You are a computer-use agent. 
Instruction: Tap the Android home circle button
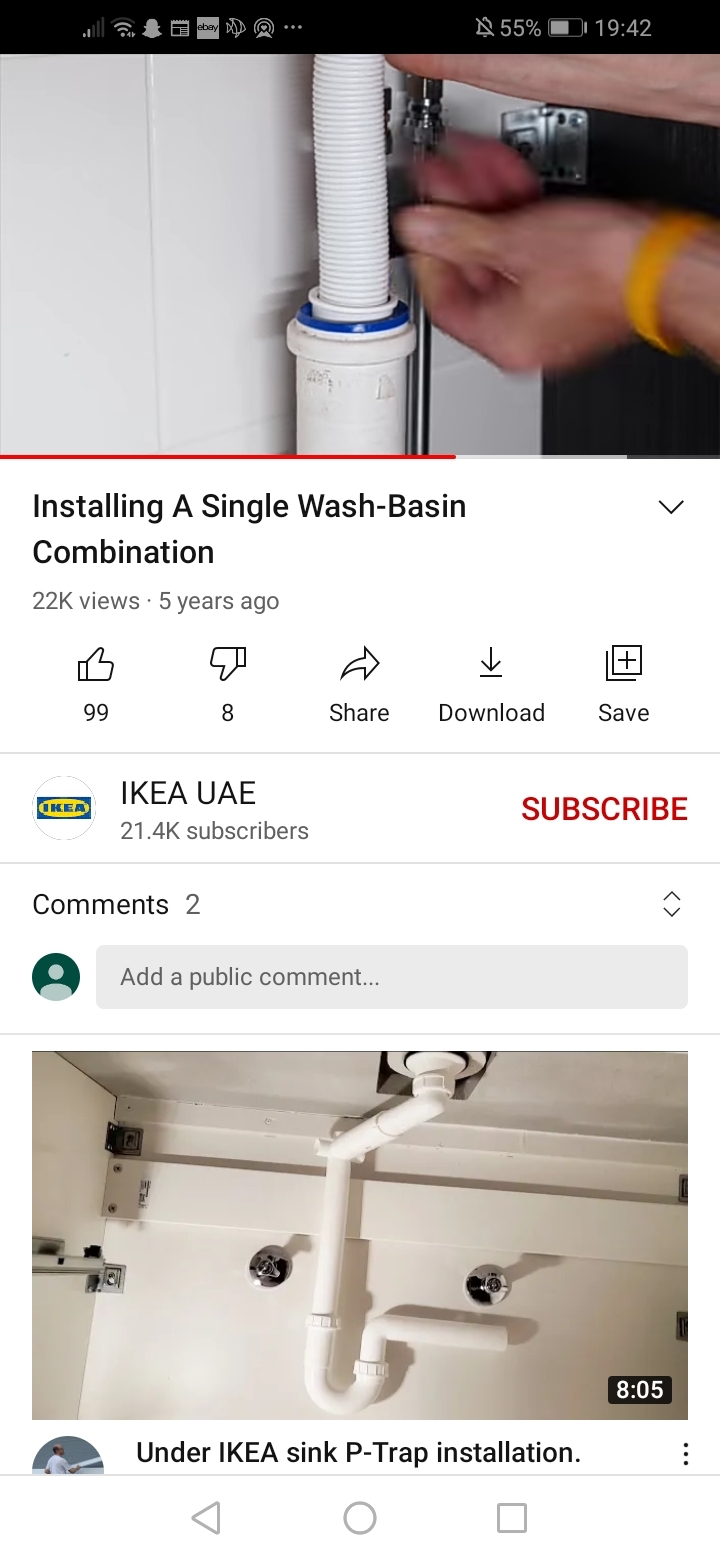click(360, 1518)
